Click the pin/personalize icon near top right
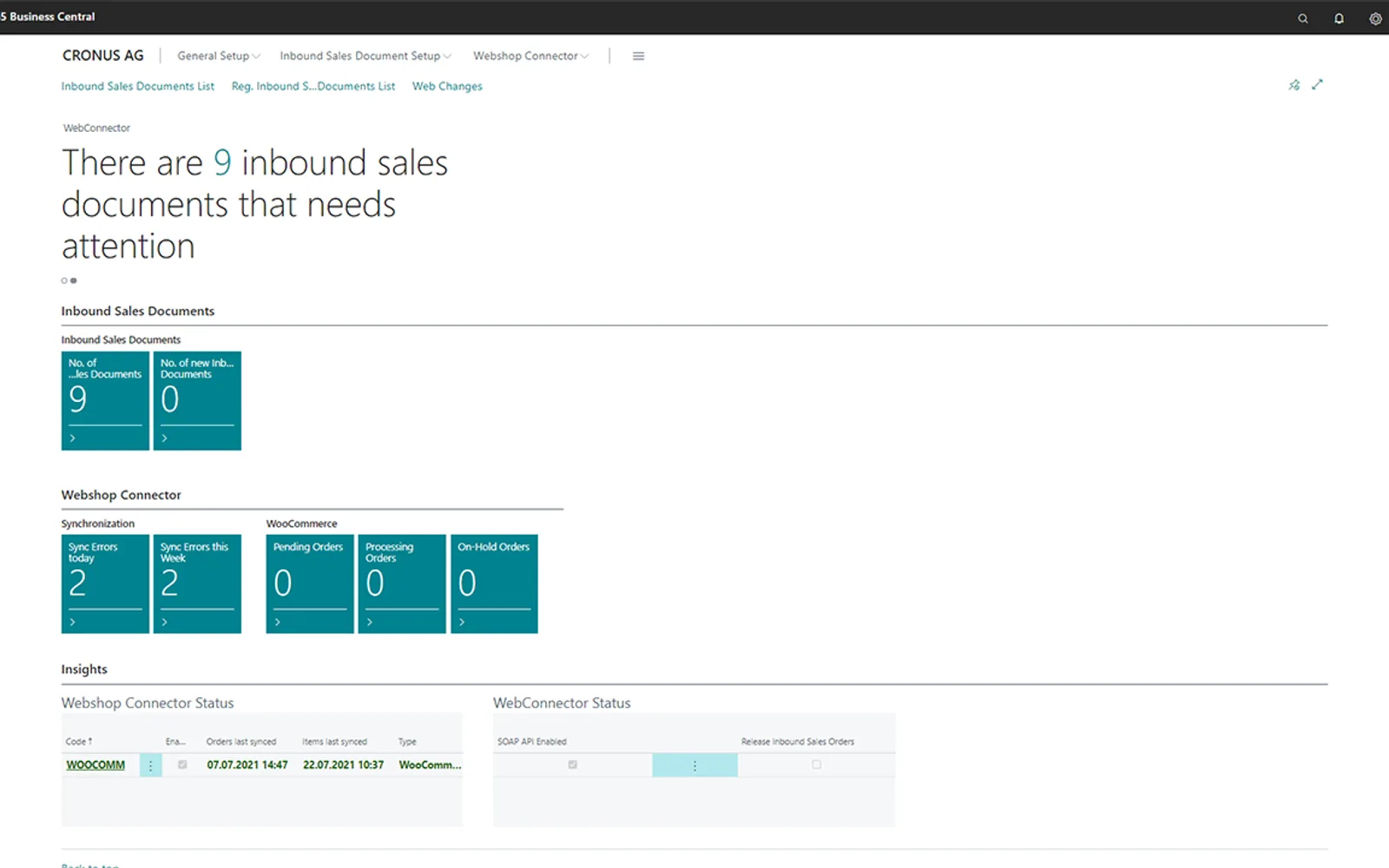The height and width of the screenshot is (868, 1389). click(x=1294, y=85)
